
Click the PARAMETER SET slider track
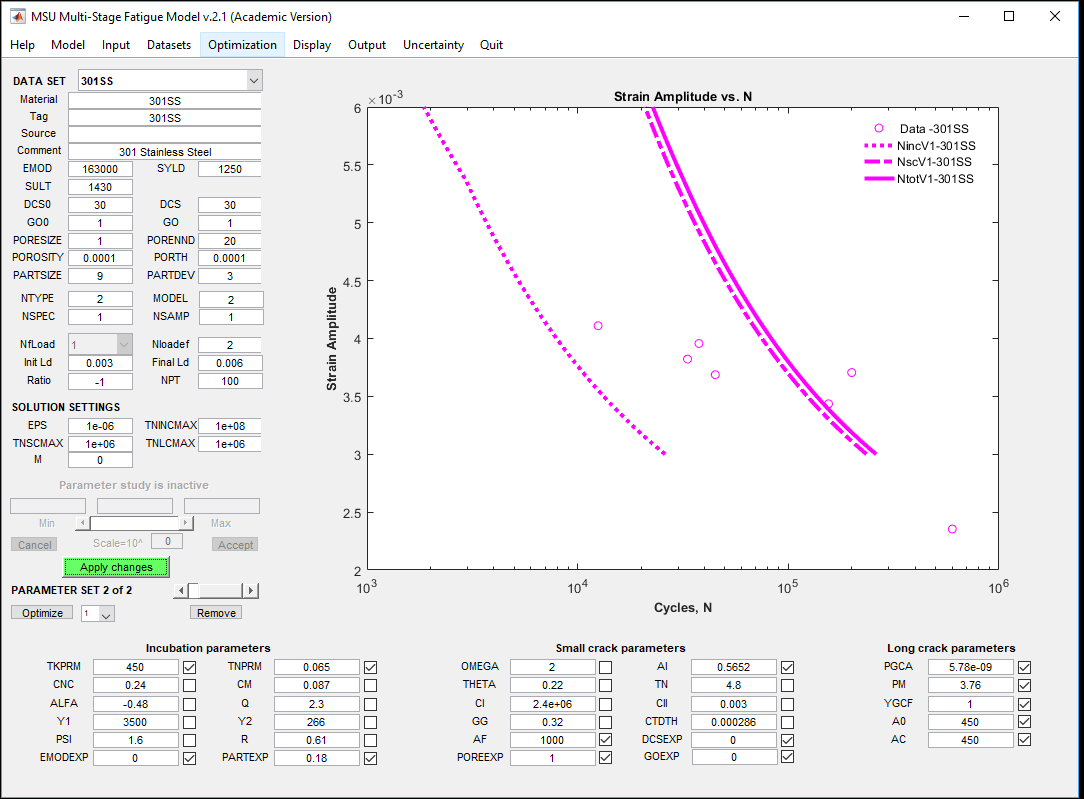coord(220,591)
